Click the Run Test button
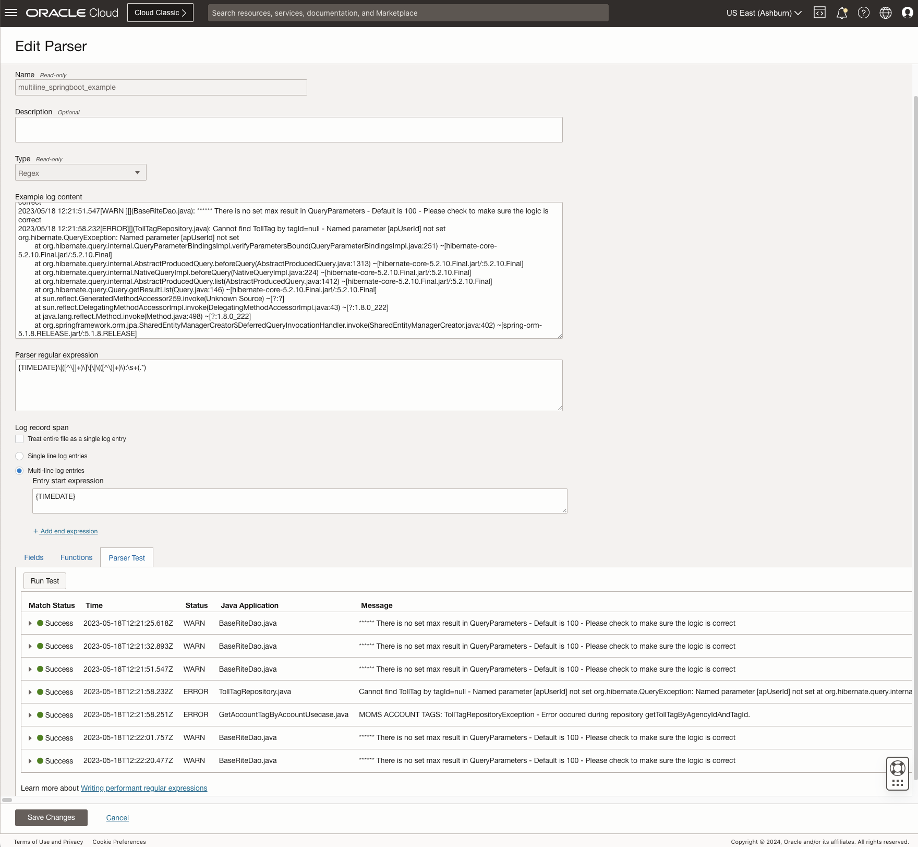Screen dimensions: 918x848 [x=44, y=580]
